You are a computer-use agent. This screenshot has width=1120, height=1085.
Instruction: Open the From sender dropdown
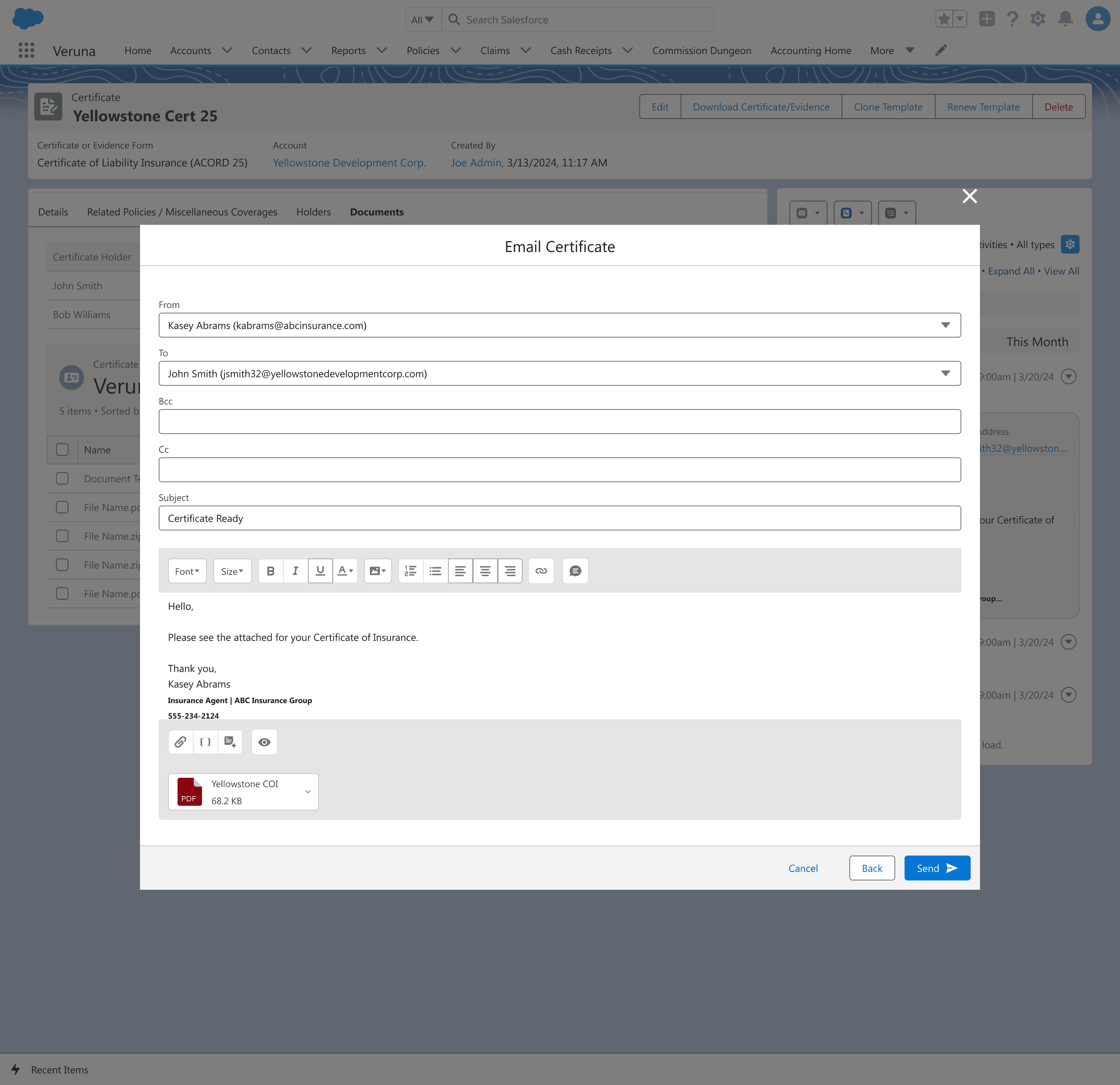click(560, 325)
